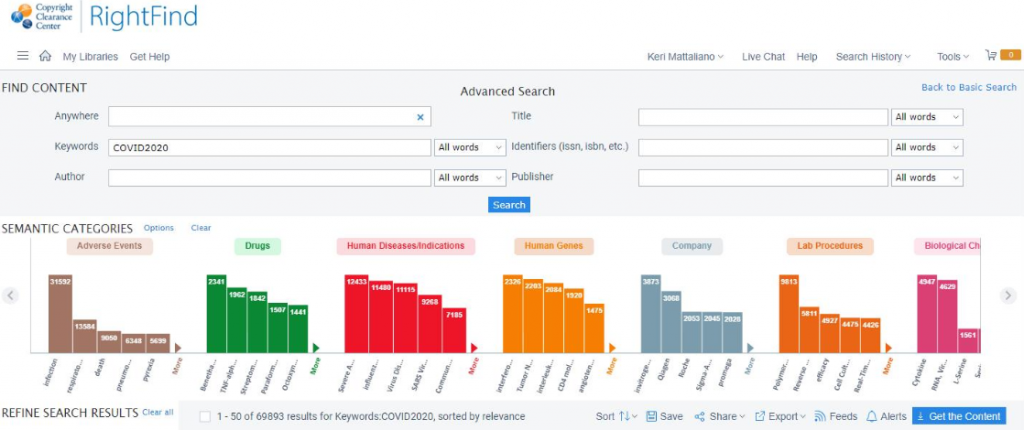Select the death bar showing 9050
Viewport: 1024px width, 430px height.
point(109,342)
